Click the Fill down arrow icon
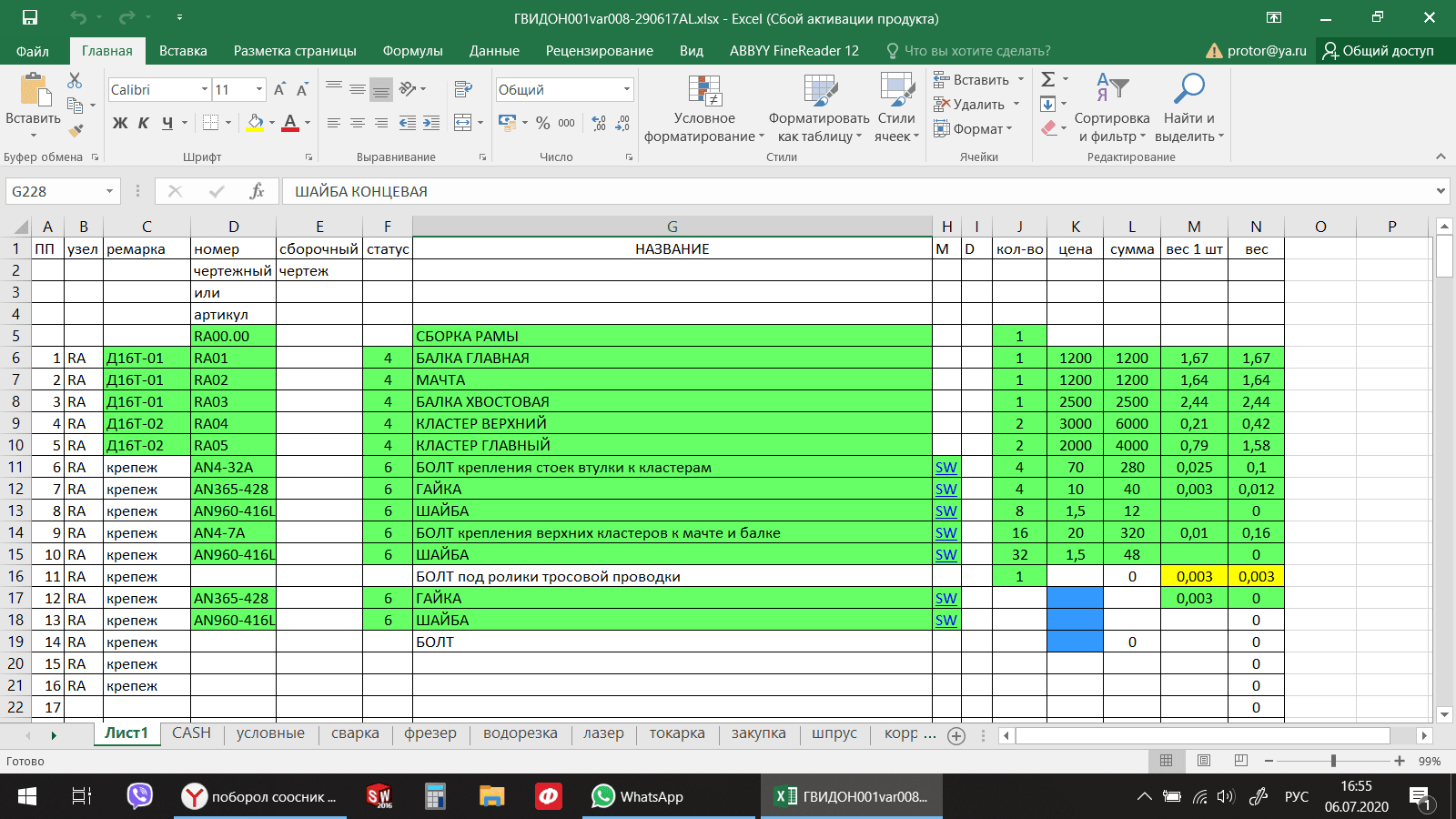Viewport: 1456px width, 819px height. pos(1048,104)
